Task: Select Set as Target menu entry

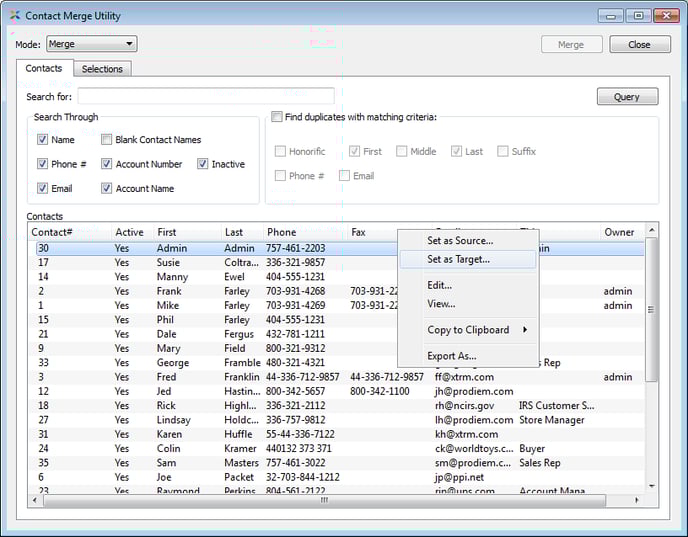Action: click(458, 259)
